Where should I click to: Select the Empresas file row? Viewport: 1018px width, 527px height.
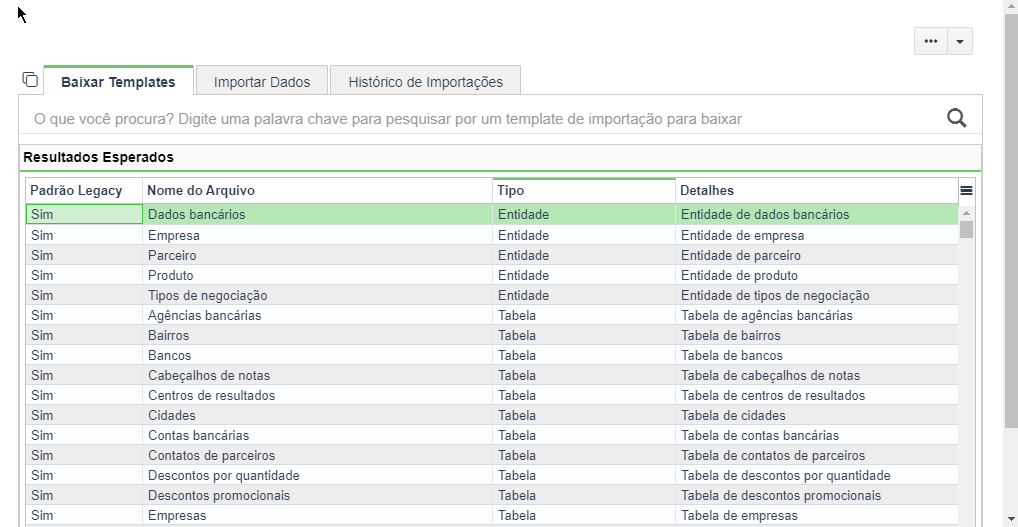[491, 516]
